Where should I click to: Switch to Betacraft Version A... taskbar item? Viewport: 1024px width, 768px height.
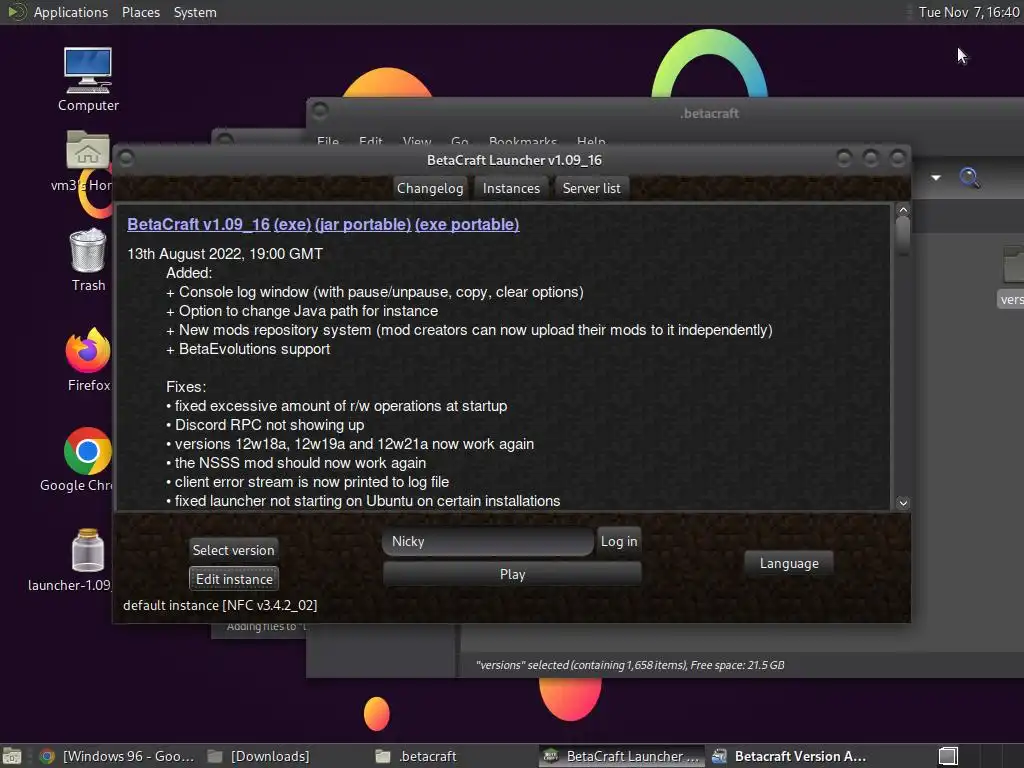(x=789, y=756)
